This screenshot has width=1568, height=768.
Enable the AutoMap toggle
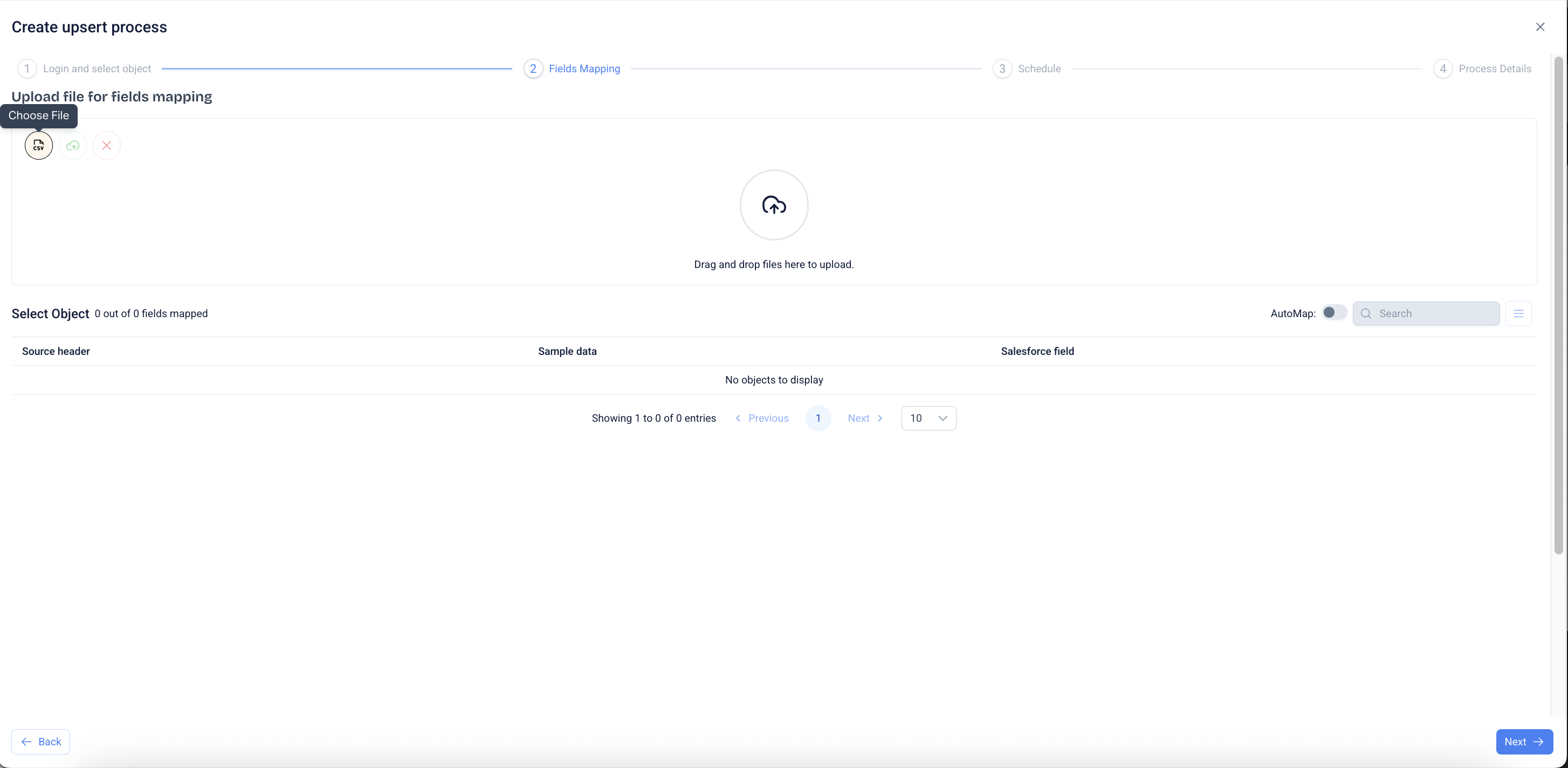1333,312
